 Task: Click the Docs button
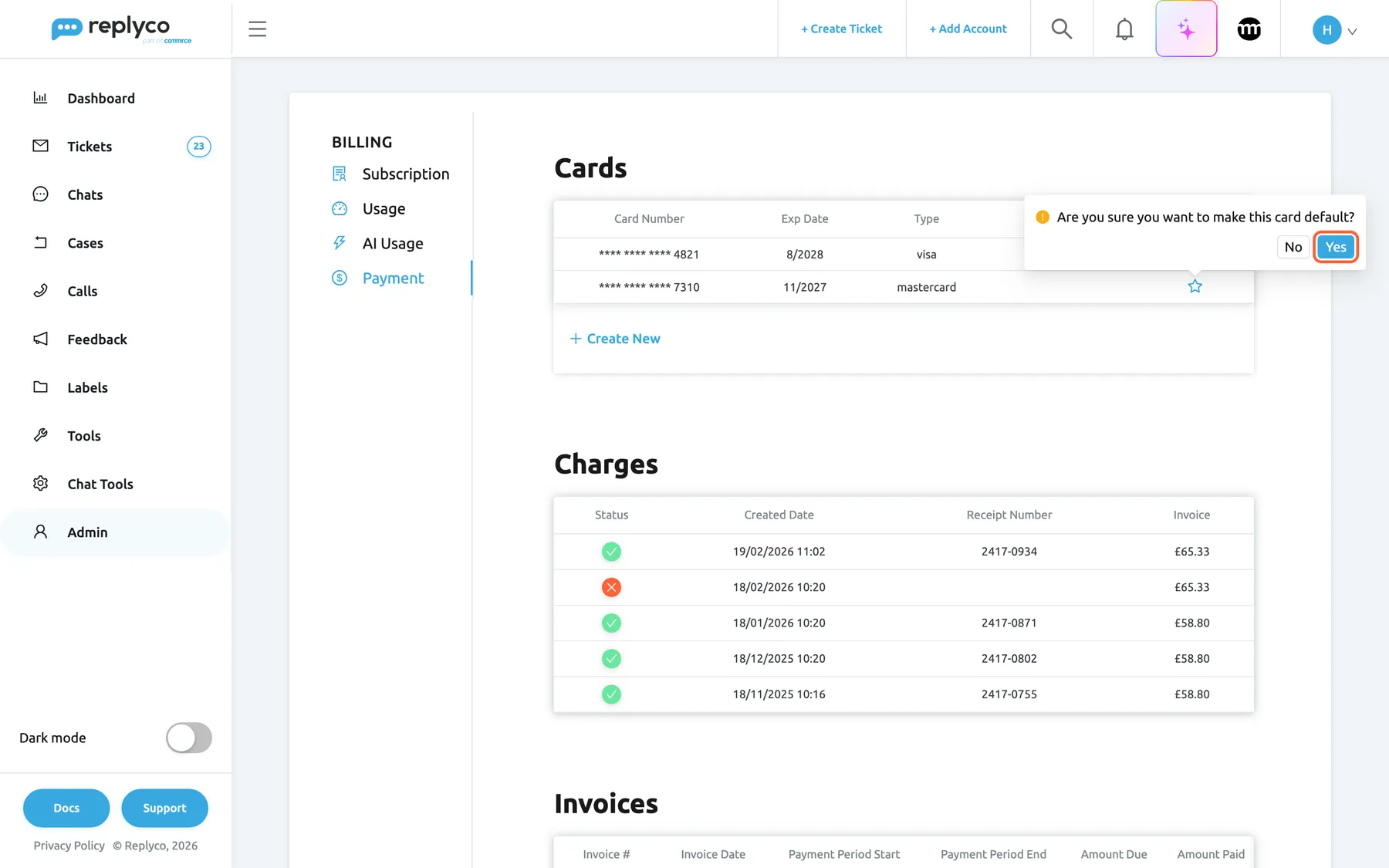coord(66,808)
